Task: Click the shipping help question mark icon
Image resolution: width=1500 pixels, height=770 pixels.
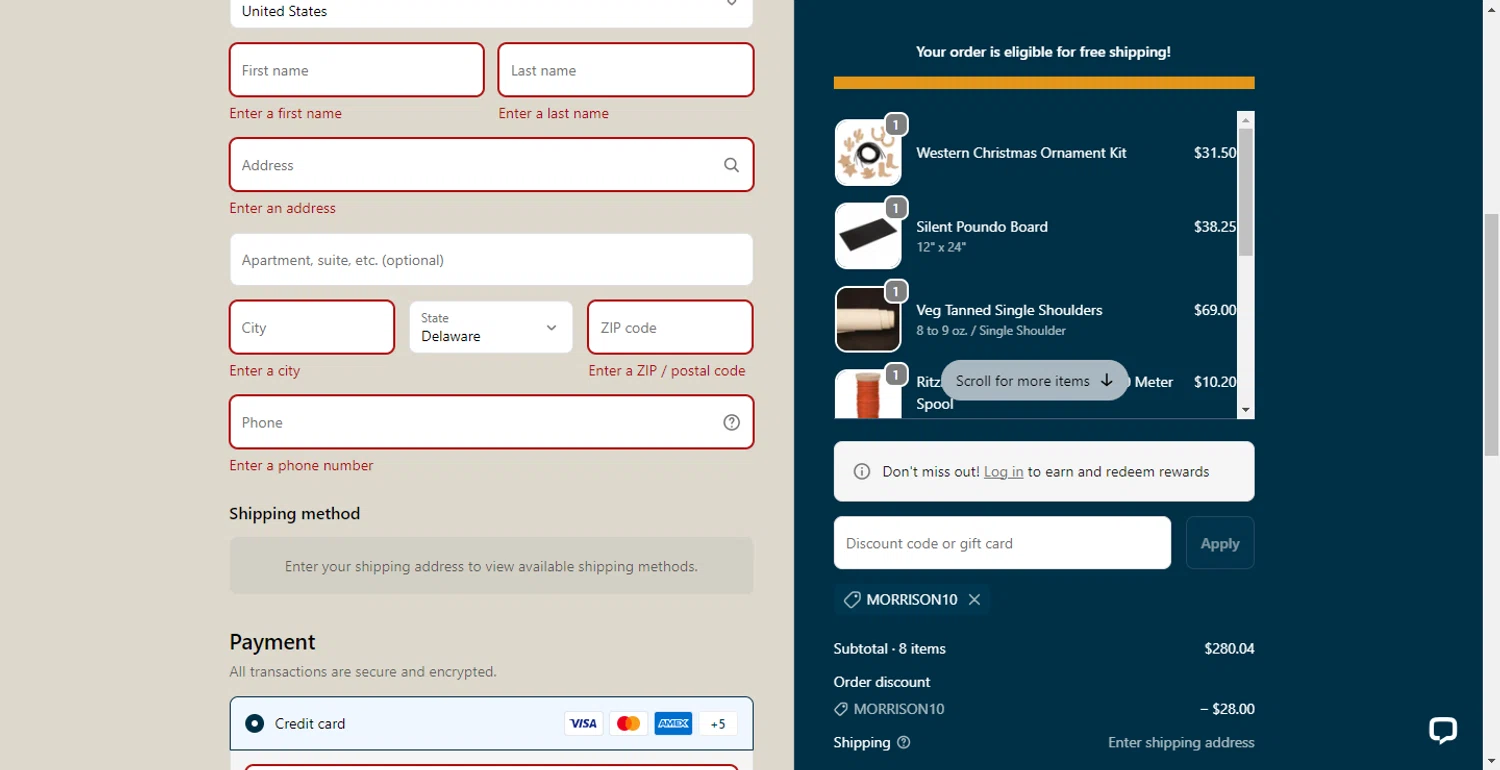Action: (904, 742)
